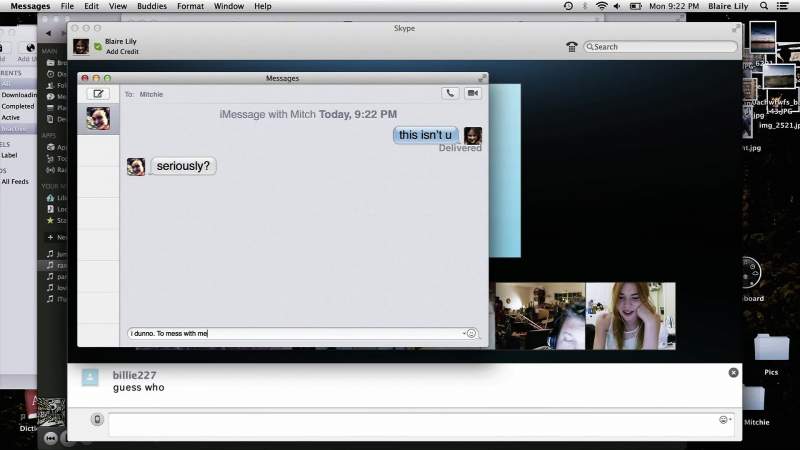Select All Feeds in background sidebar
The image size is (800, 450).
(15, 181)
